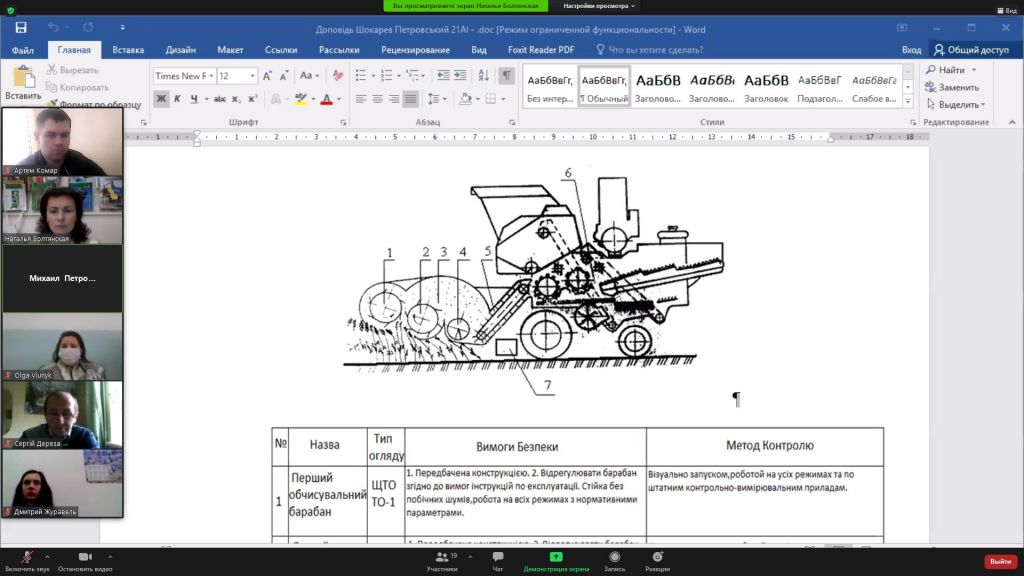Expand the Styles gallery more arrow
Image resolution: width=1024 pixels, height=576 pixels.
908,100
